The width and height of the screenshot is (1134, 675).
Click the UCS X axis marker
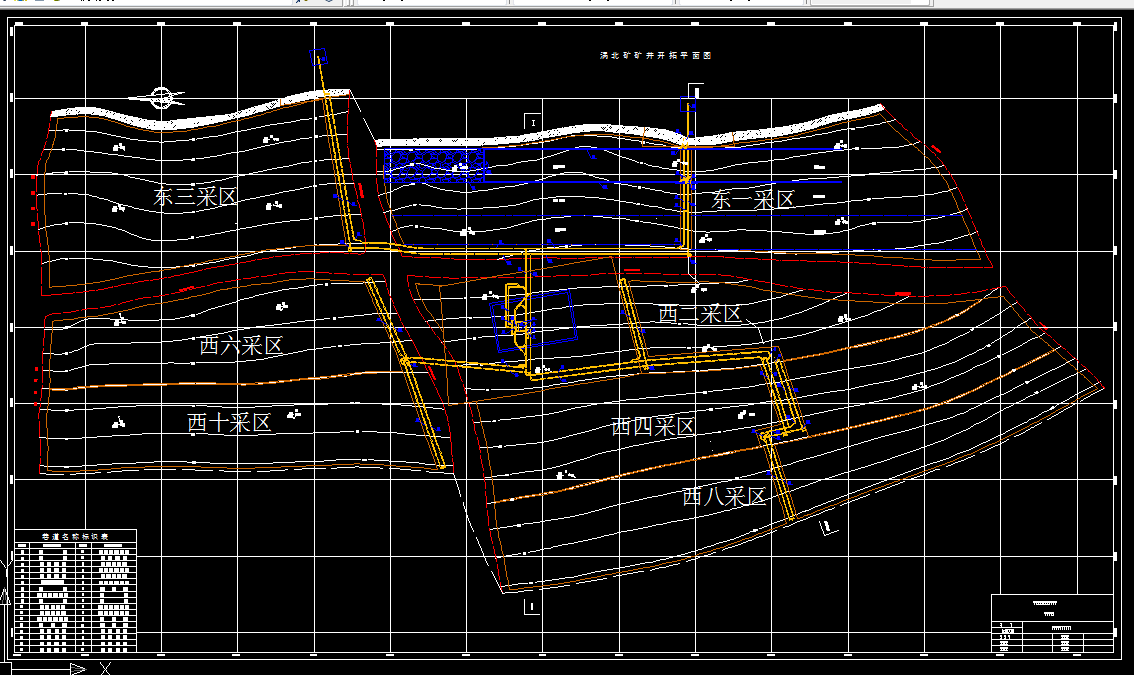point(106,668)
